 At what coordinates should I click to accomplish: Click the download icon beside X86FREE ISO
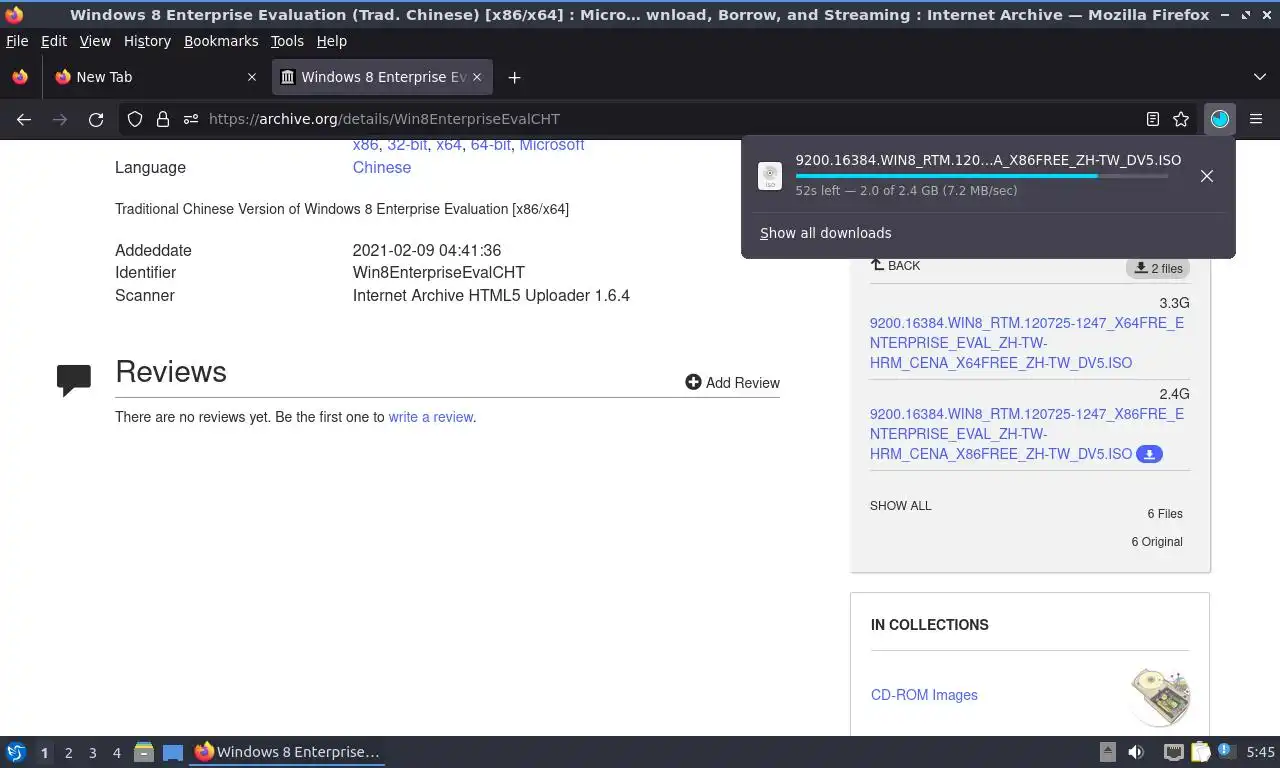1149,454
